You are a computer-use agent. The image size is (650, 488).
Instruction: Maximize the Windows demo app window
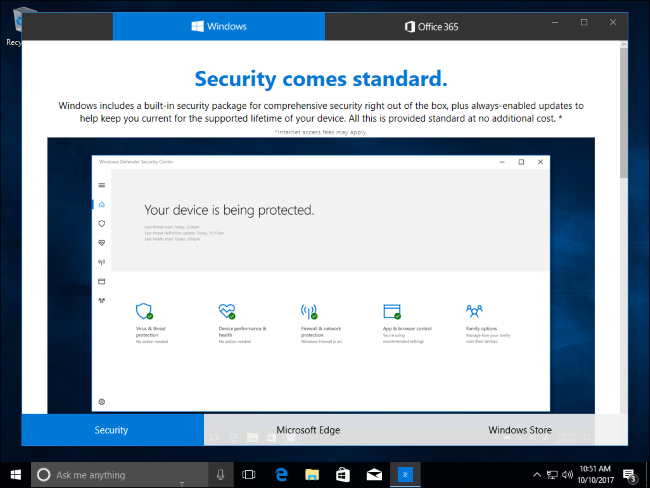(584, 22)
